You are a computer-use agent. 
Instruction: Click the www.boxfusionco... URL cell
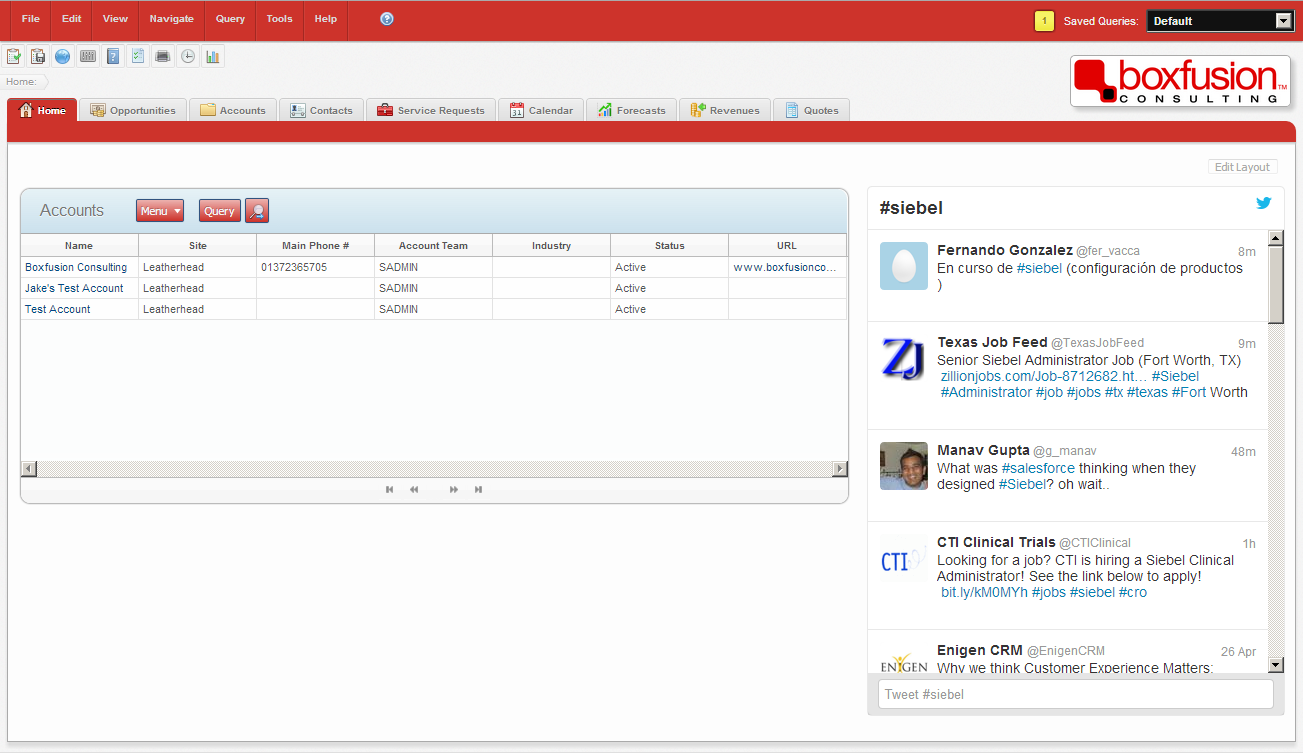(787, 268)
